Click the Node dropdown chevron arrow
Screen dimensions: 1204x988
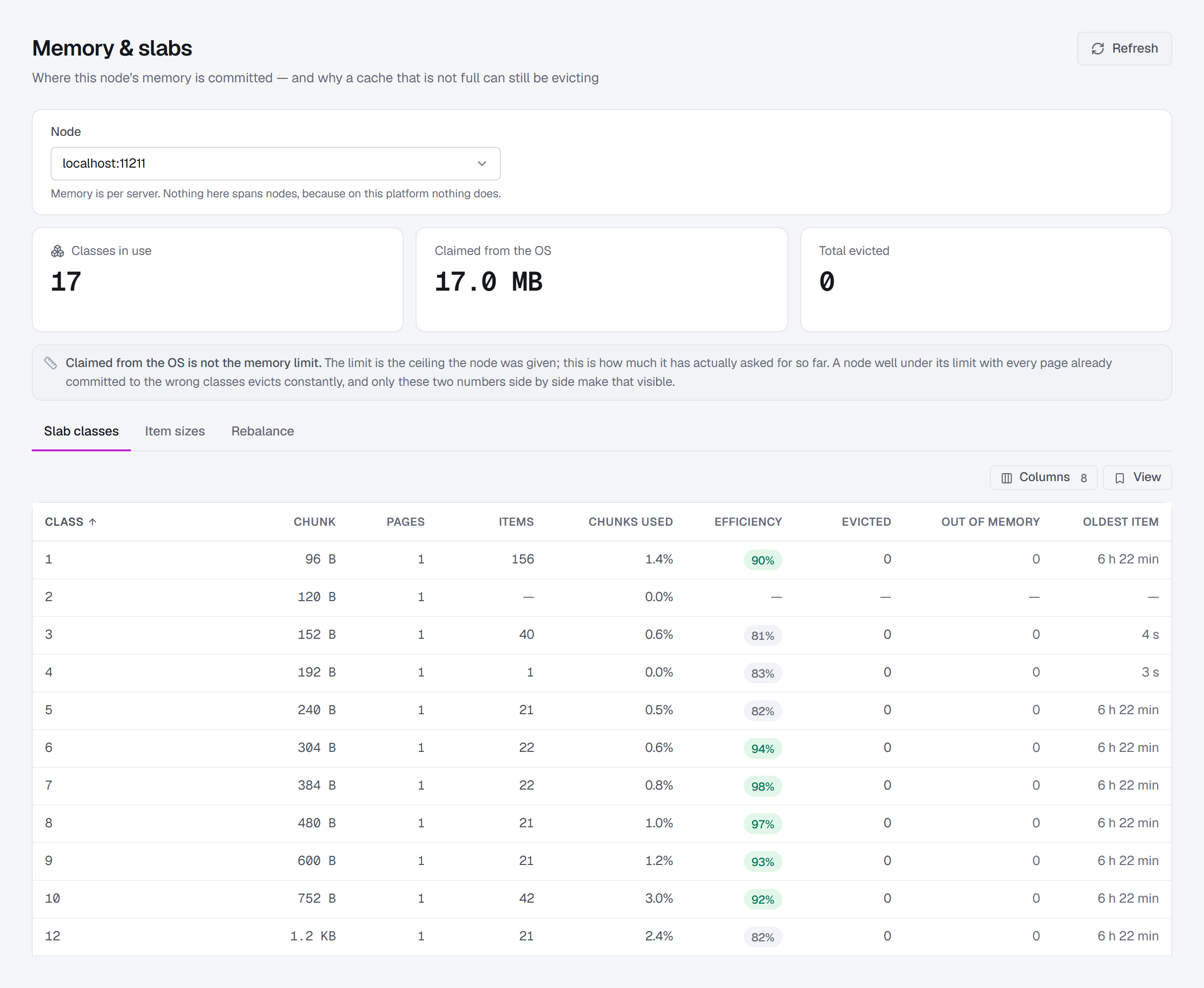coord(482,163)
